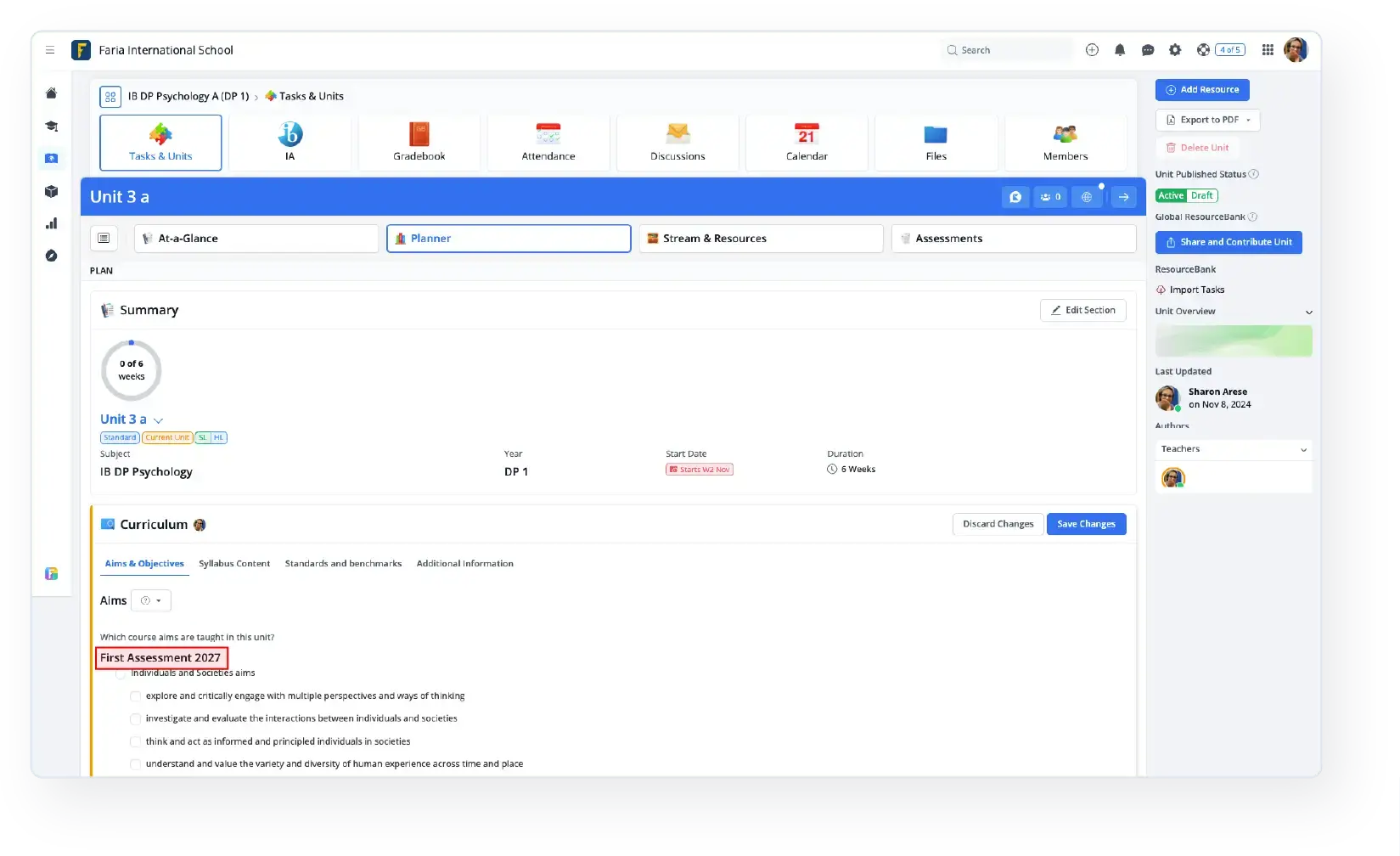This screenshot has width=1400, height=856.
Task: Open the Gradebook icon
Action: click(419, 135)
